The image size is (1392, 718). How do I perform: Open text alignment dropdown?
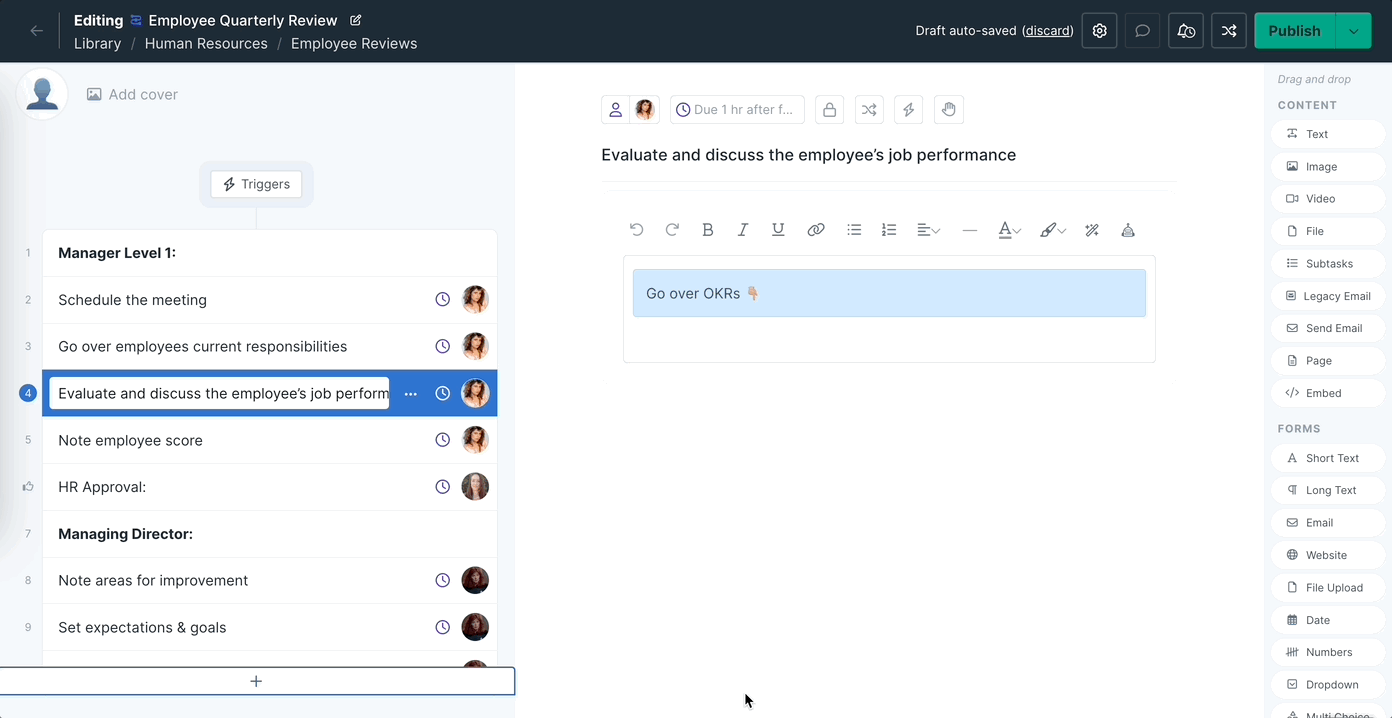pos(928,230)
